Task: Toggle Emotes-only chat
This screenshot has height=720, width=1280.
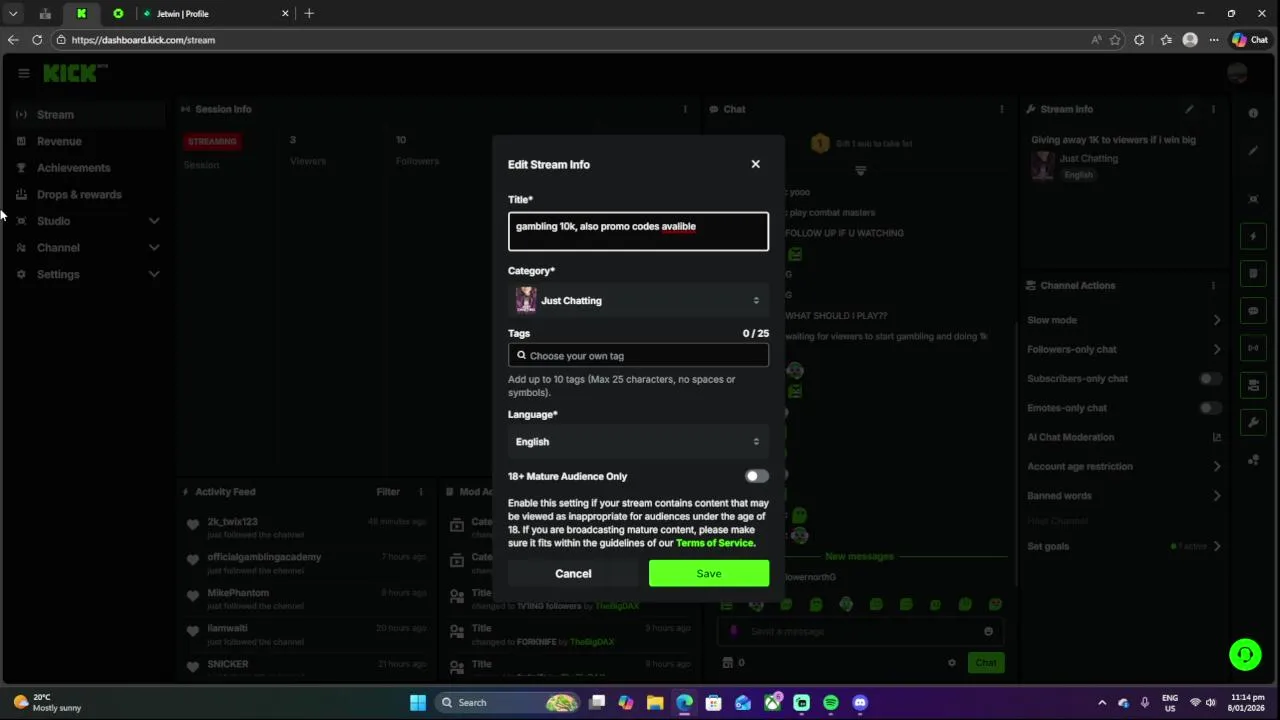Action: (1209, 408)
